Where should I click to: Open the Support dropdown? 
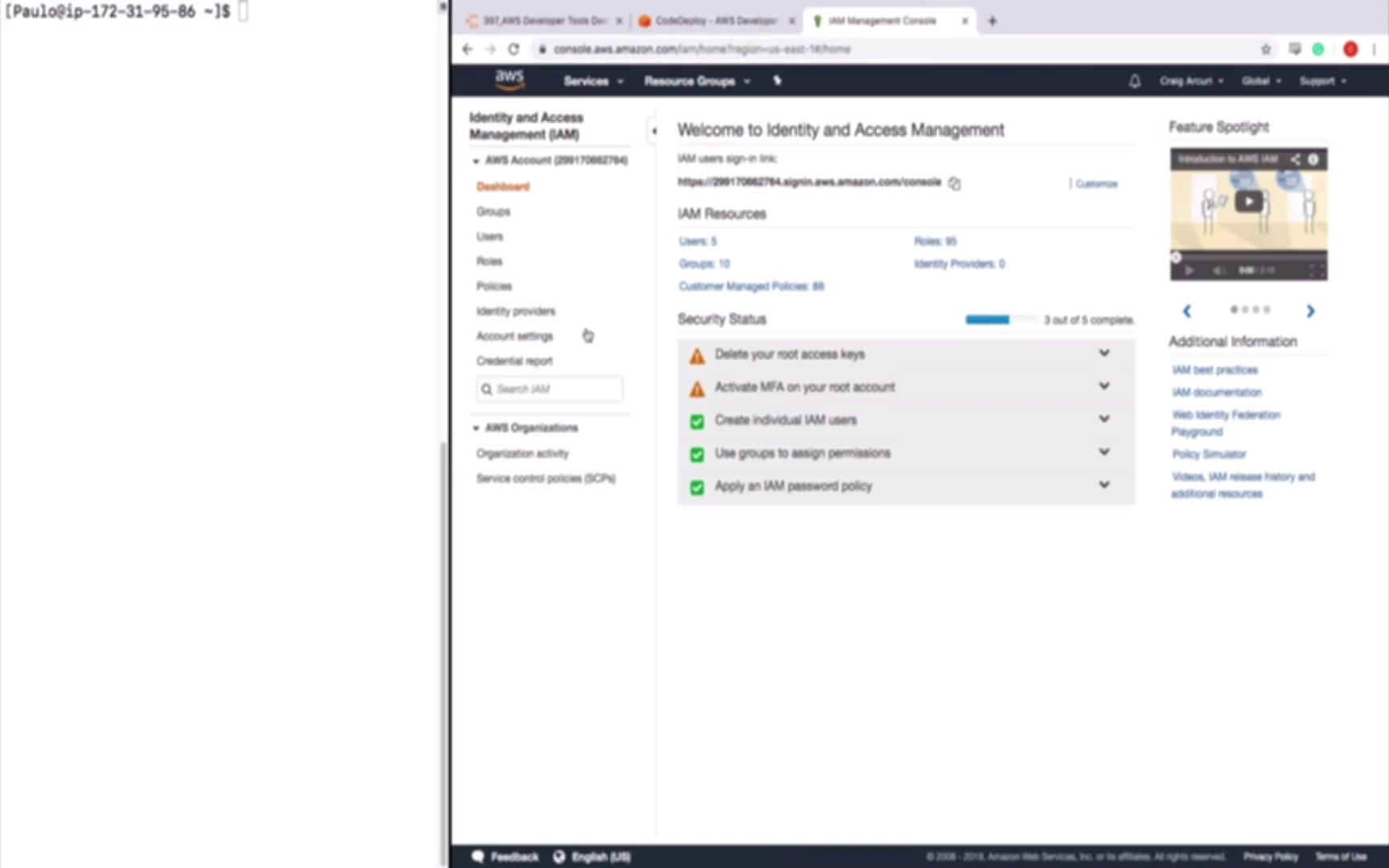1323,81
